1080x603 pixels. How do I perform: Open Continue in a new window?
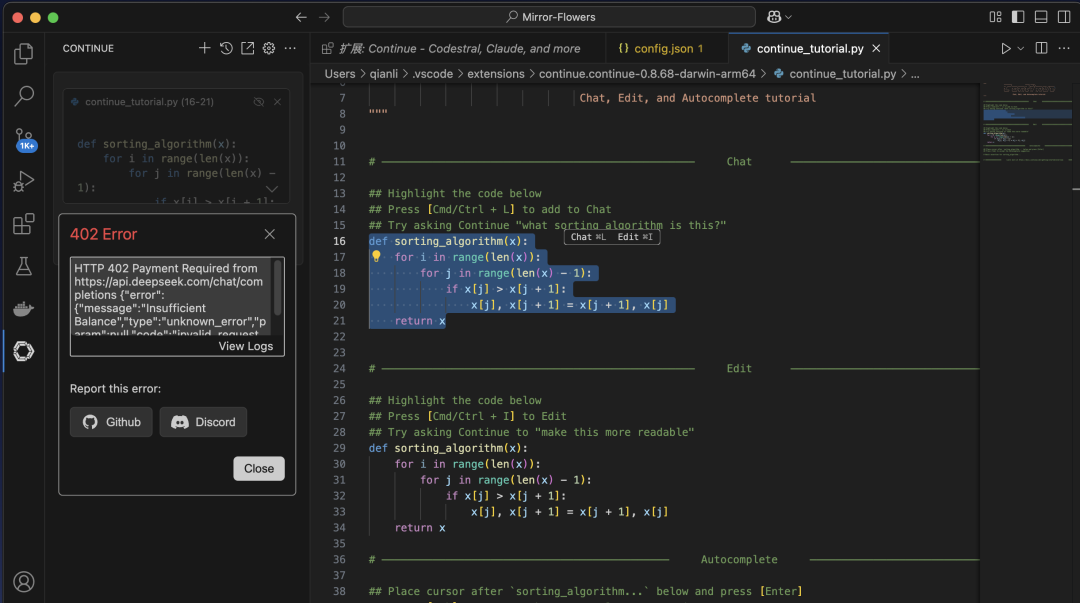click(247, 48)
